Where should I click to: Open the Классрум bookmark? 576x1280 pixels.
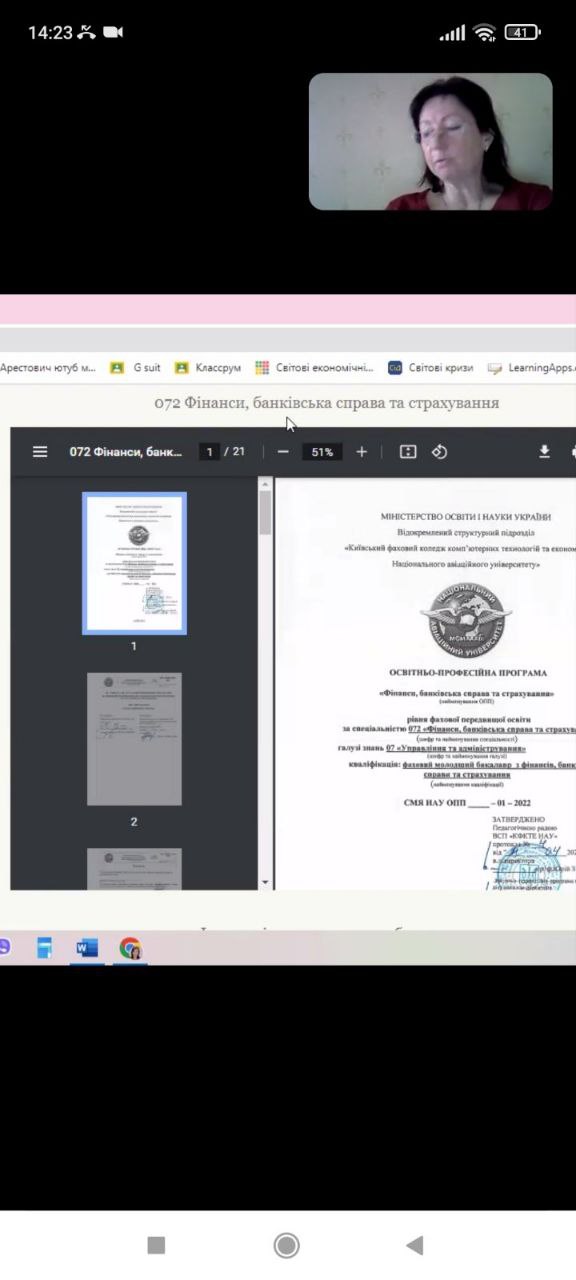(208, 367)
